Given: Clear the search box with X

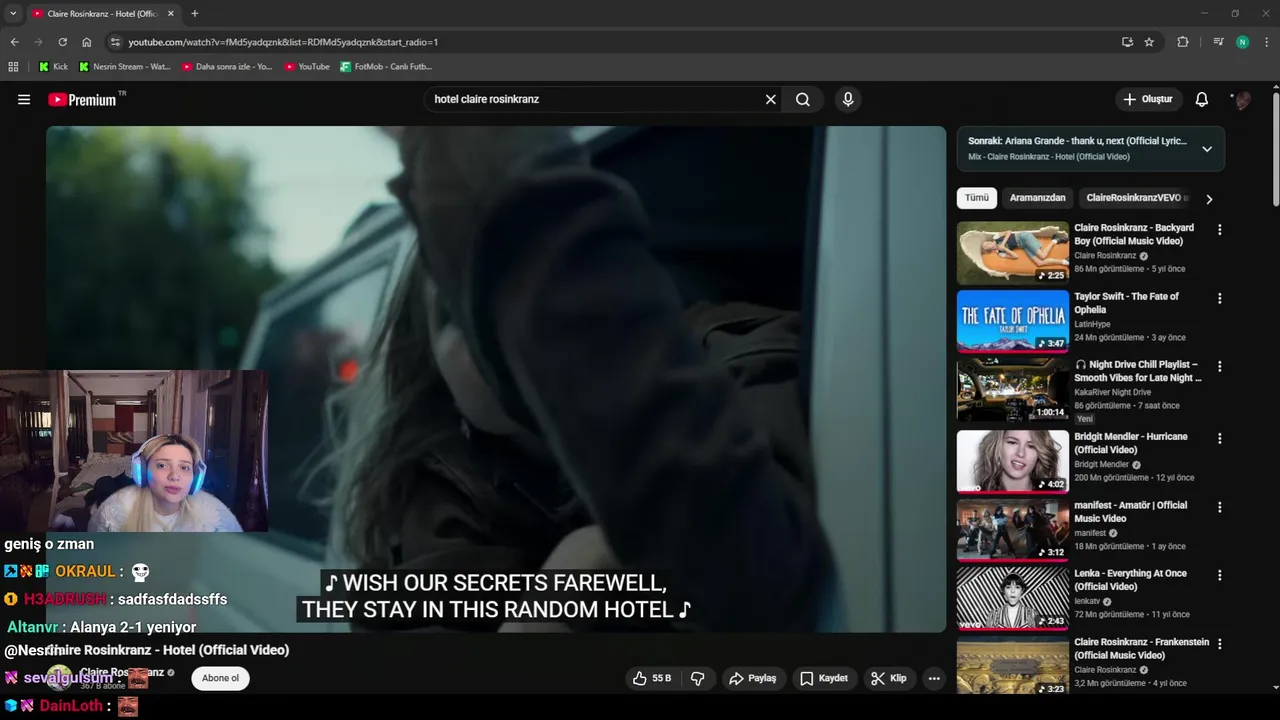Looking at the screenshot, I should (x=770, y=100).
